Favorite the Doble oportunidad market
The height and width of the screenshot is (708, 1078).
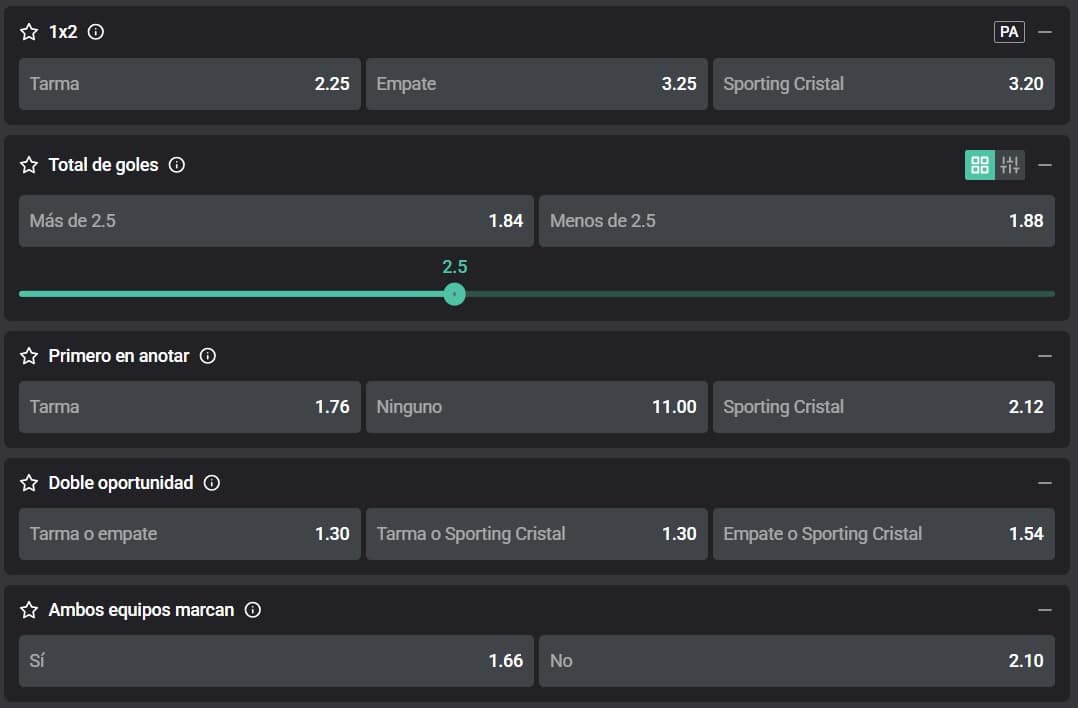(x=29, y=483)
